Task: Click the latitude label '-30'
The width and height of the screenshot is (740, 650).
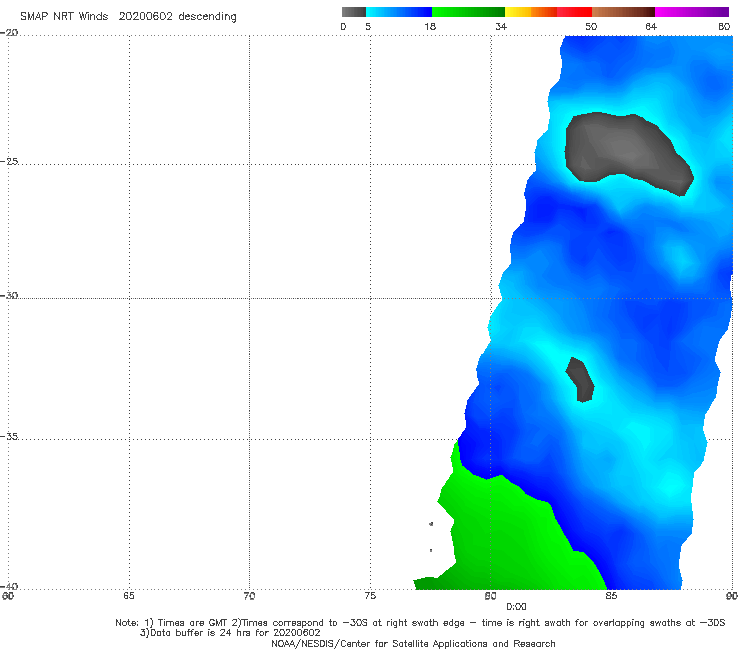Action: pyautogui.click(x=9, y=295)
